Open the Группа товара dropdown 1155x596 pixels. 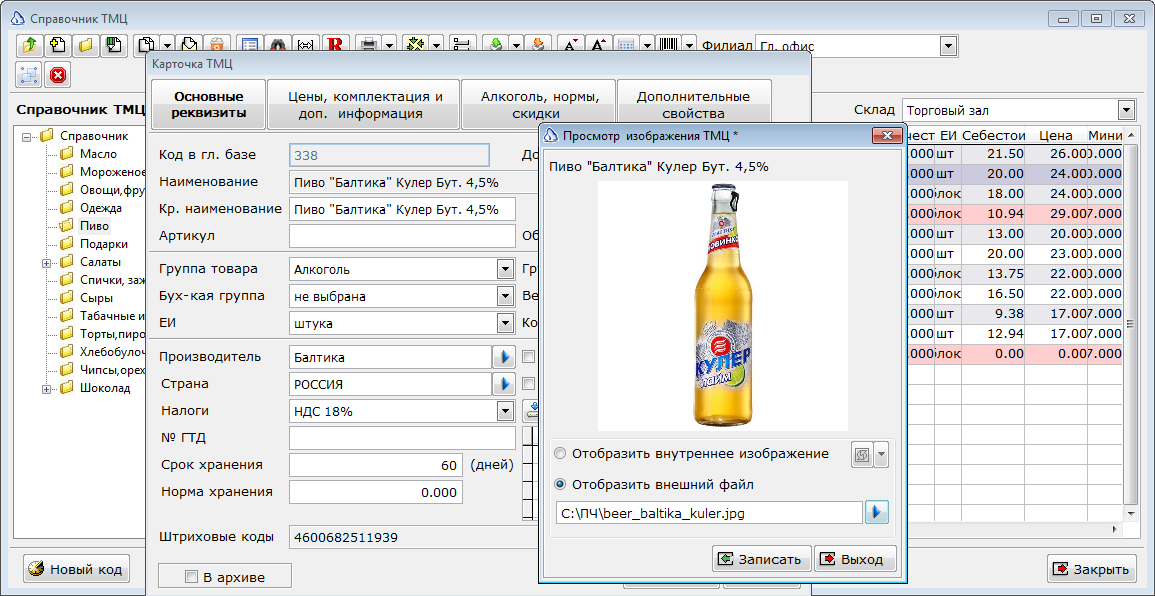point(505,269)
